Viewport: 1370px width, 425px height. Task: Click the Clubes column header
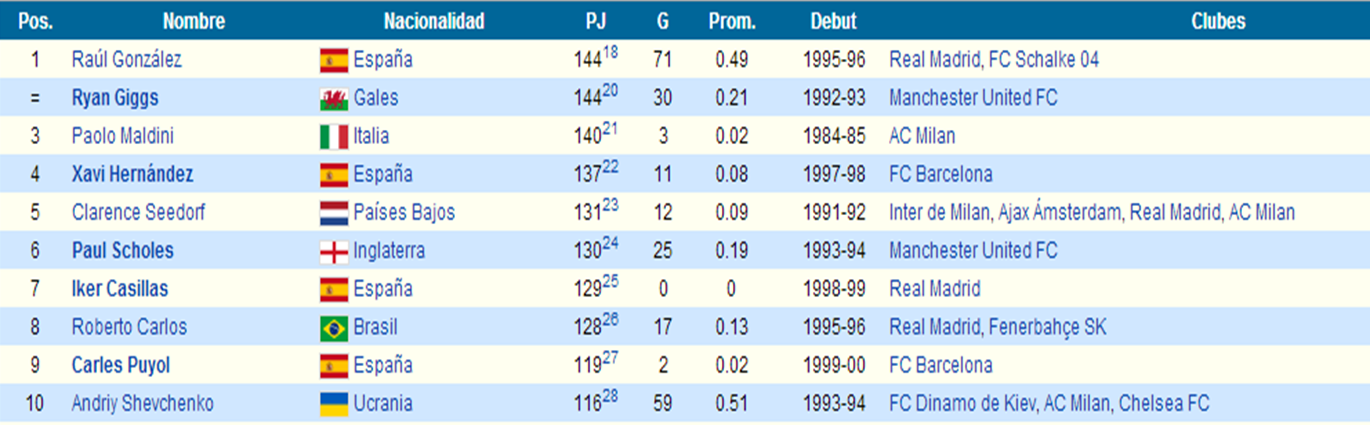(1218, 21)
